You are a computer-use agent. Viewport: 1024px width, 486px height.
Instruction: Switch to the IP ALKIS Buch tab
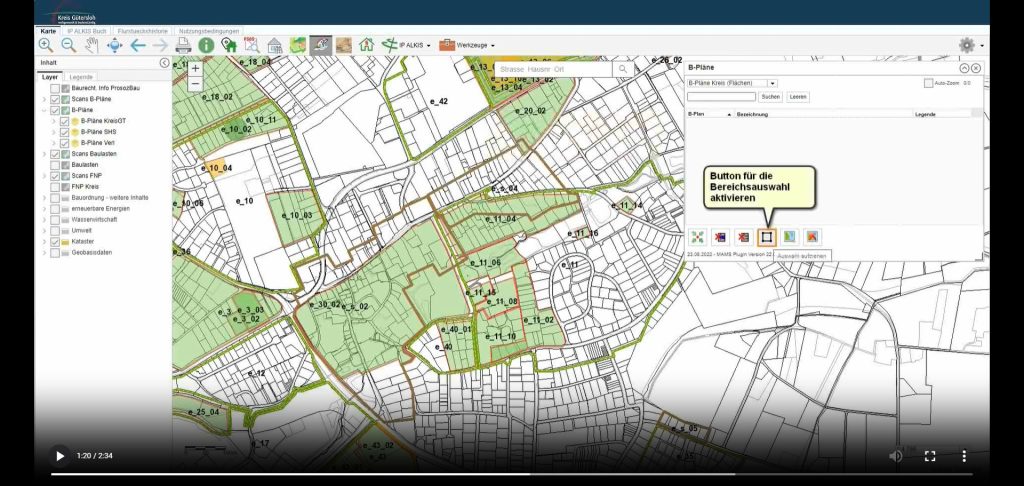point(87,31)
